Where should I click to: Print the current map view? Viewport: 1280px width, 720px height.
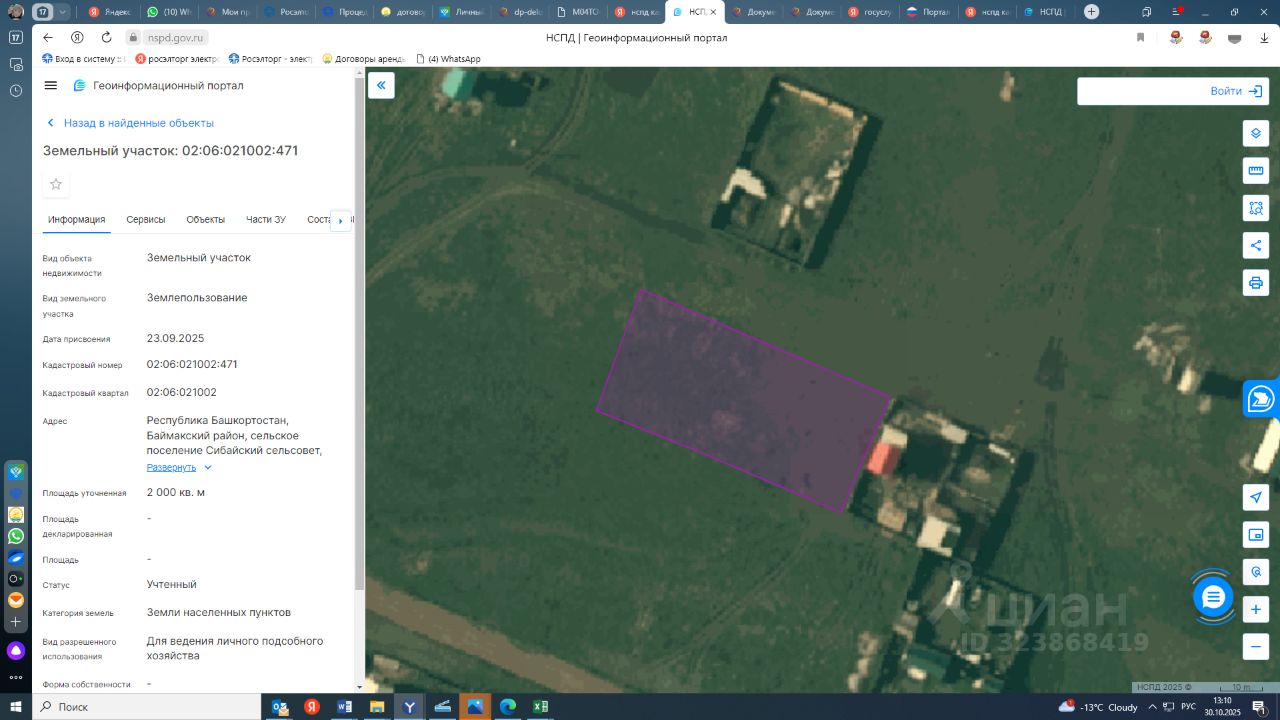tap(1256, 282)
